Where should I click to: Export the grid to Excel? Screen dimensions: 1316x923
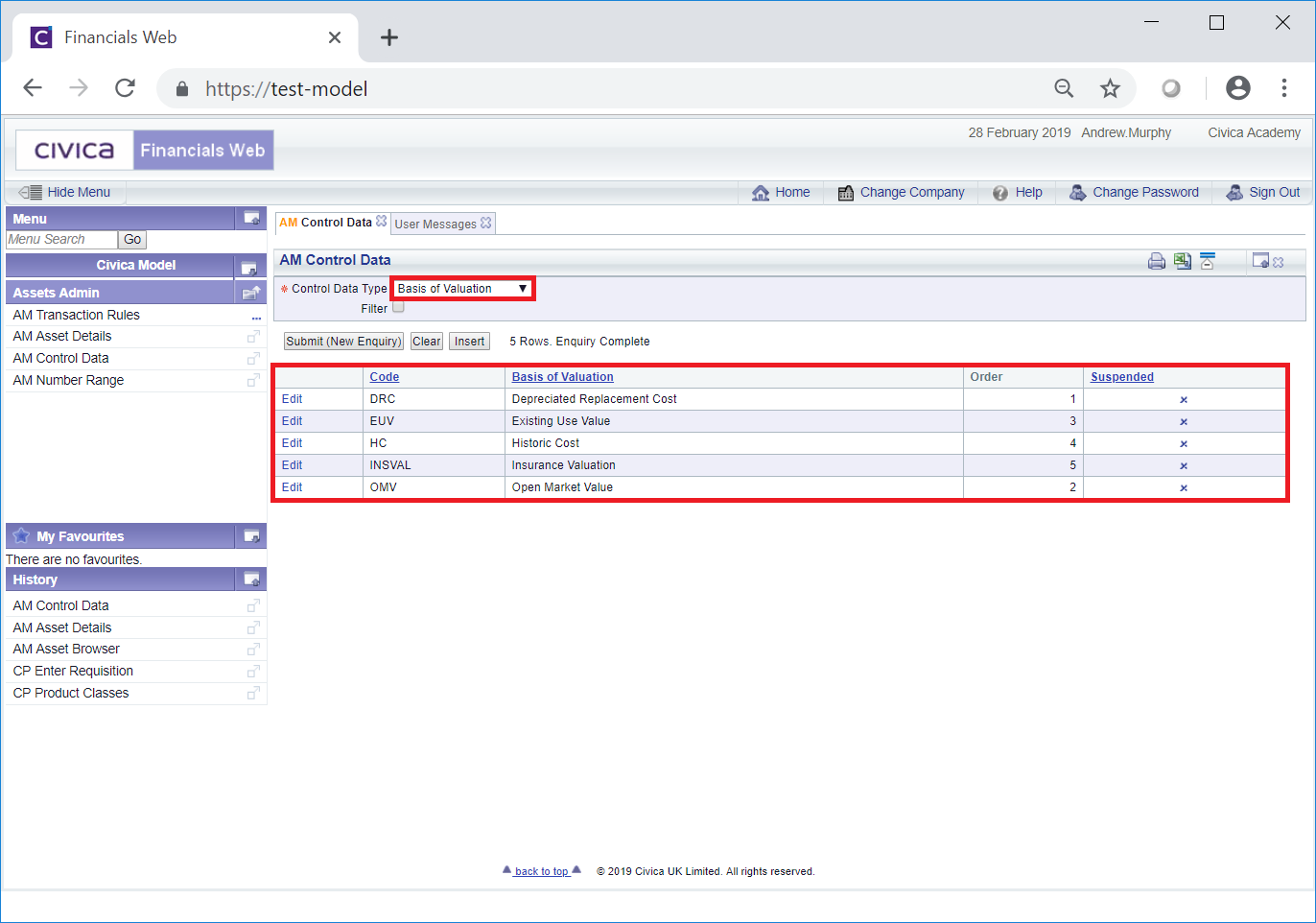pyautogui.click(x=1183, y=261)
